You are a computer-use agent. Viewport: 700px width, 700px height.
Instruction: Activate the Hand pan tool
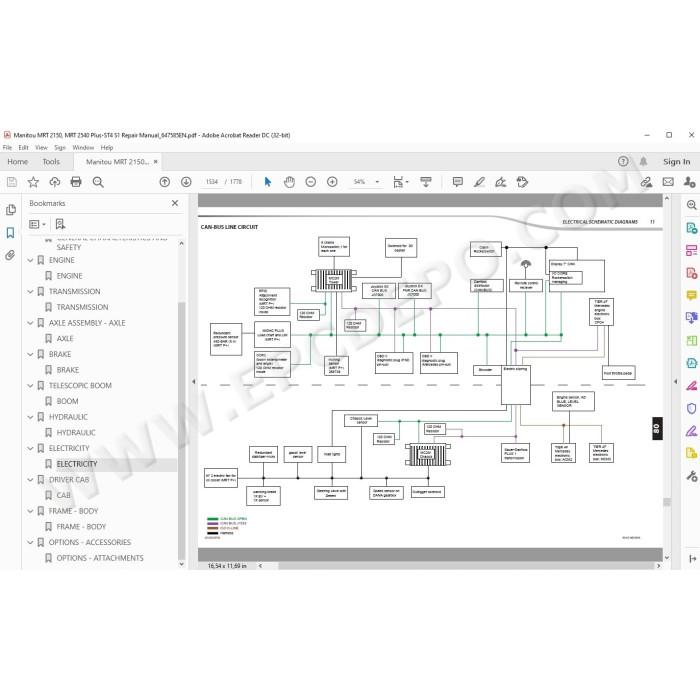tap(289, 182)
